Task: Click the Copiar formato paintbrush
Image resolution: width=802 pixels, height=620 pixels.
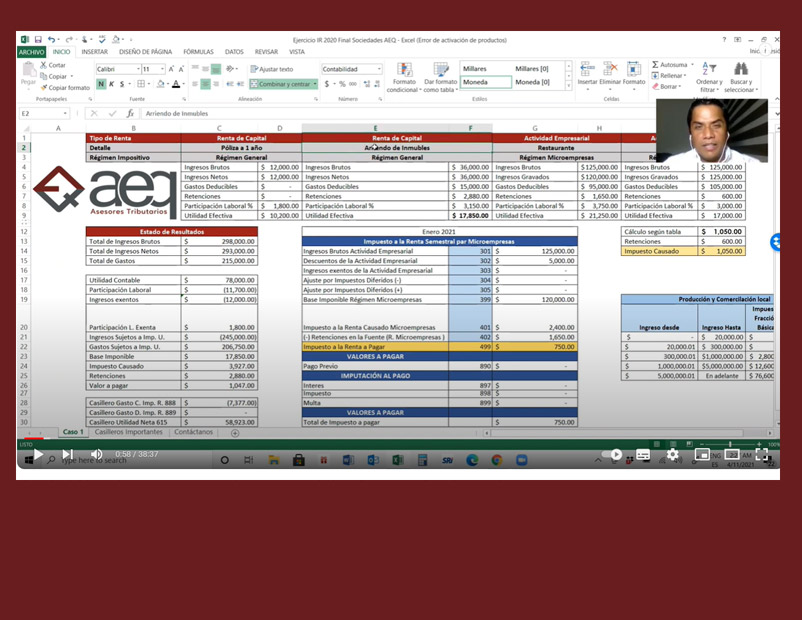Action: click(x=66, y=88)
